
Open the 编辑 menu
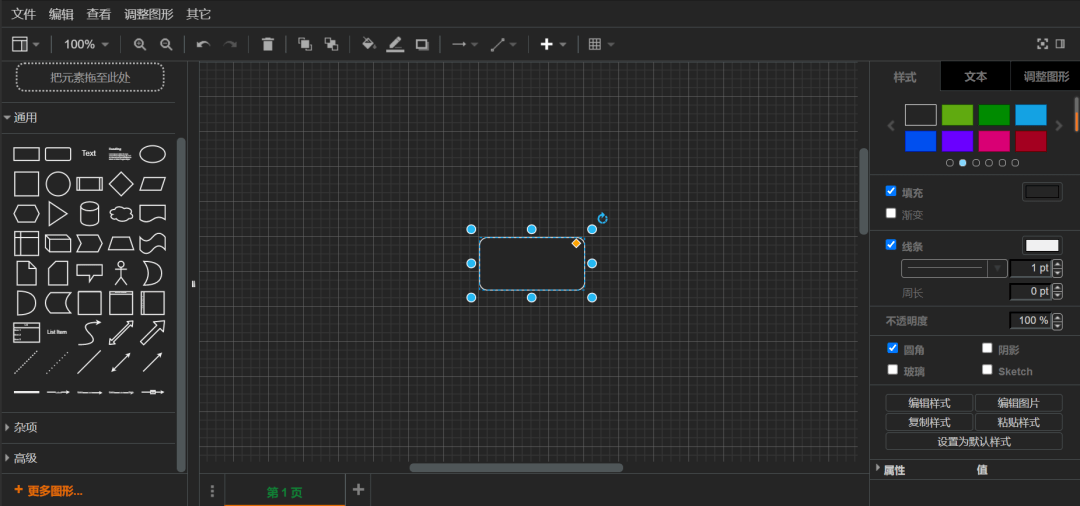click(x=61, y=14)
